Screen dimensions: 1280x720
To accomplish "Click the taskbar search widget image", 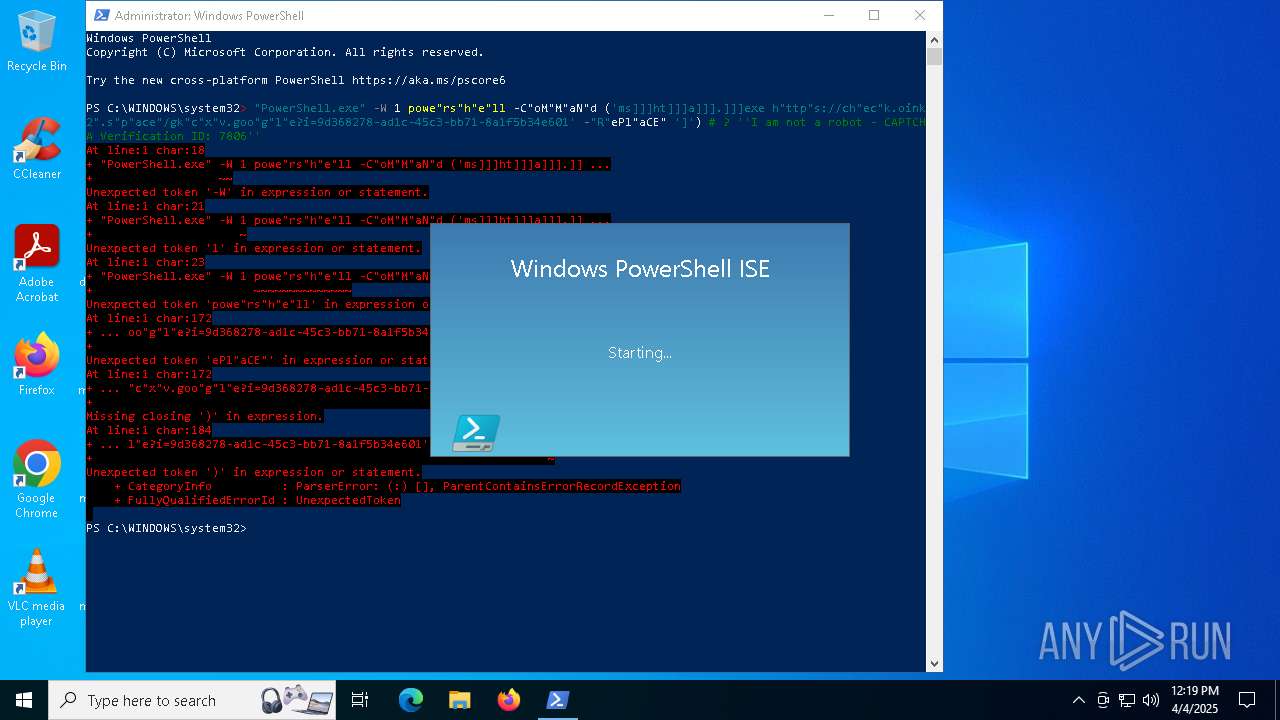I will point(297,700).
